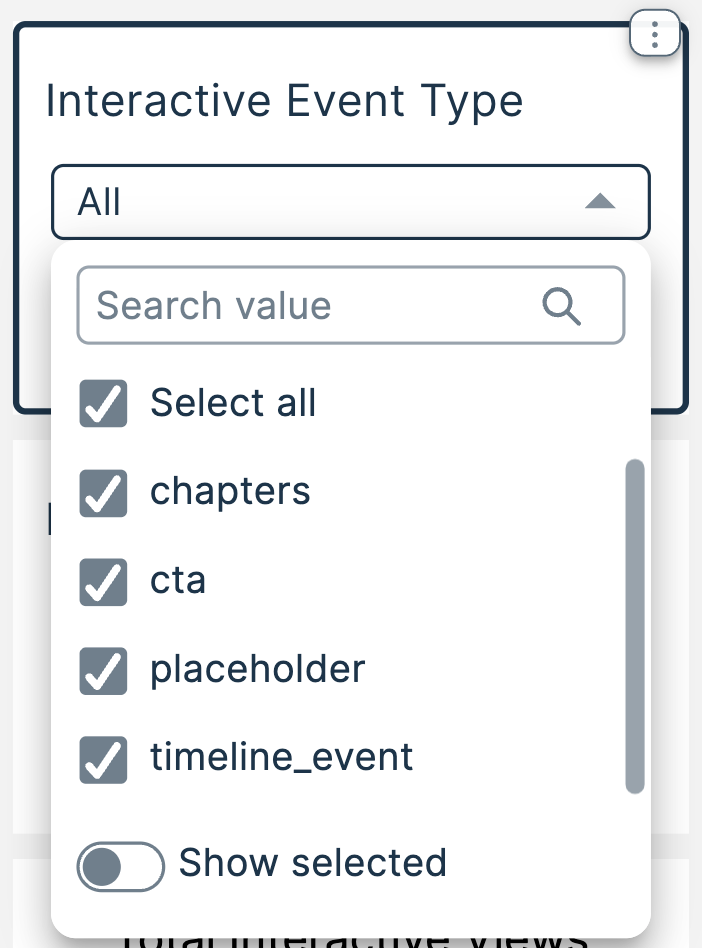
Task: Open the three-dot options menu
Action: click(x=655, y=37)
